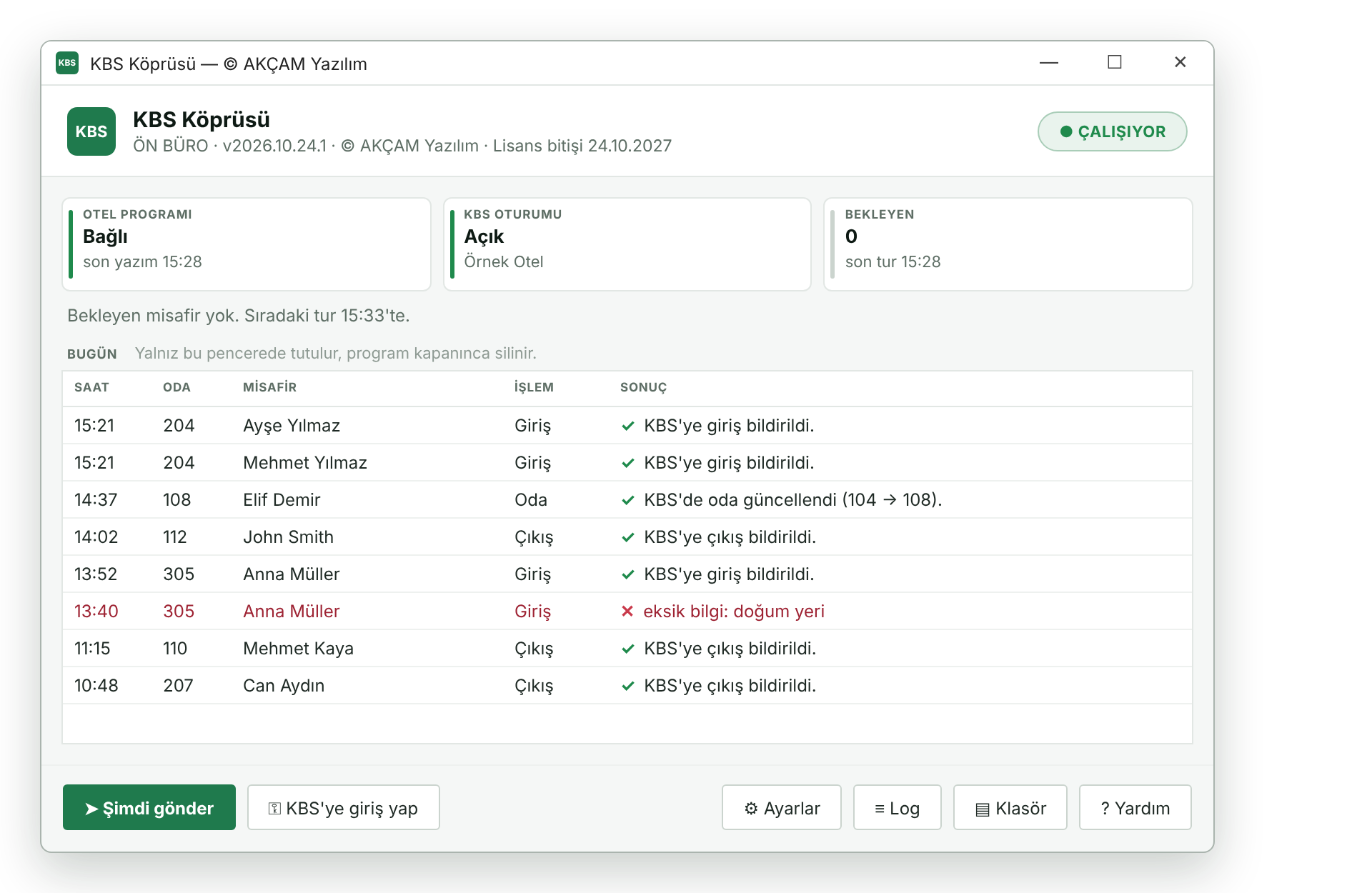This screenshot has height=893, width=1372.
Task: Close the KBS Köprüsü window
Action: (1180, 63)
